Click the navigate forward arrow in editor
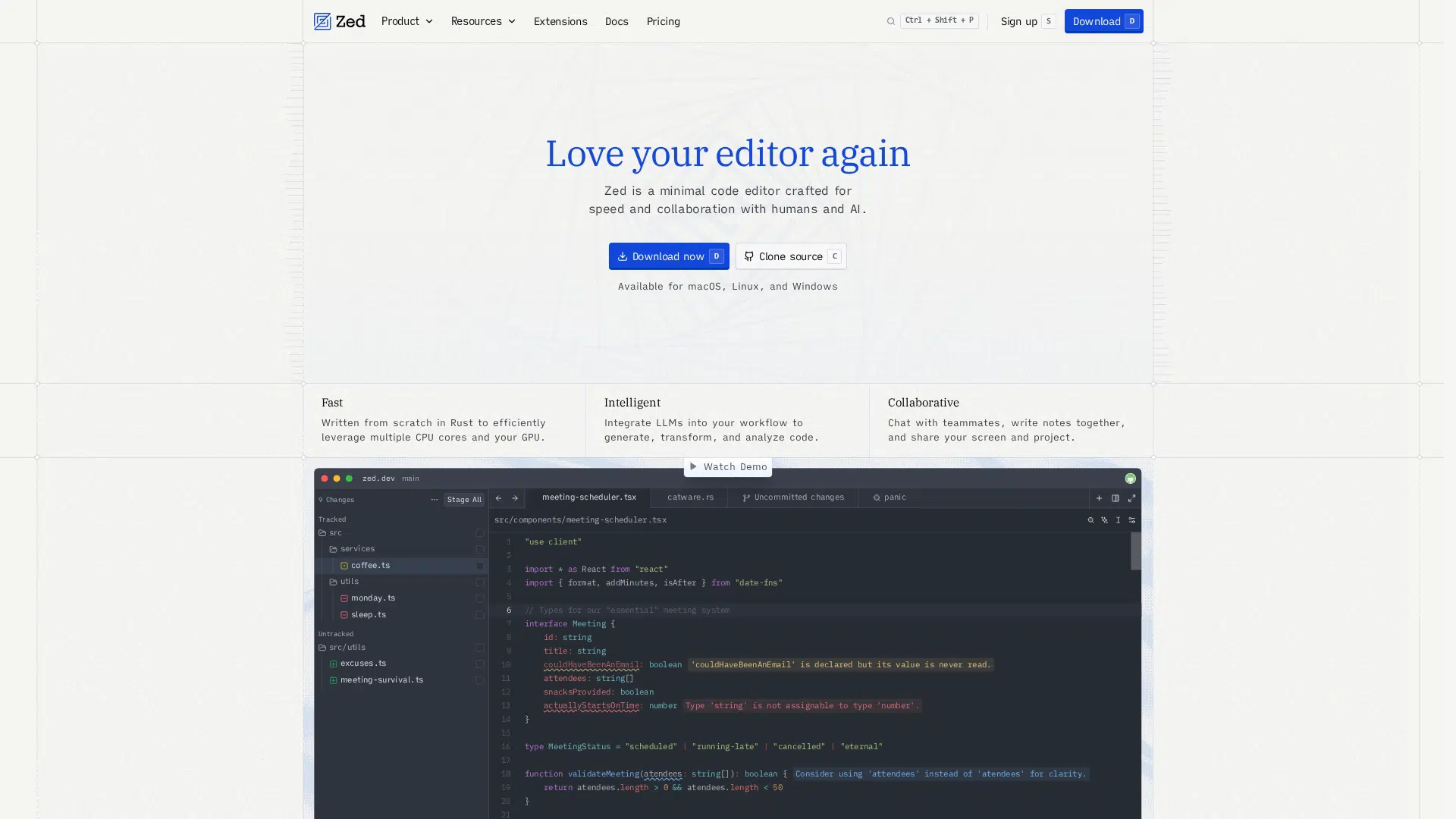Viewport: 1456px width, 819px height. pos(515,498)
